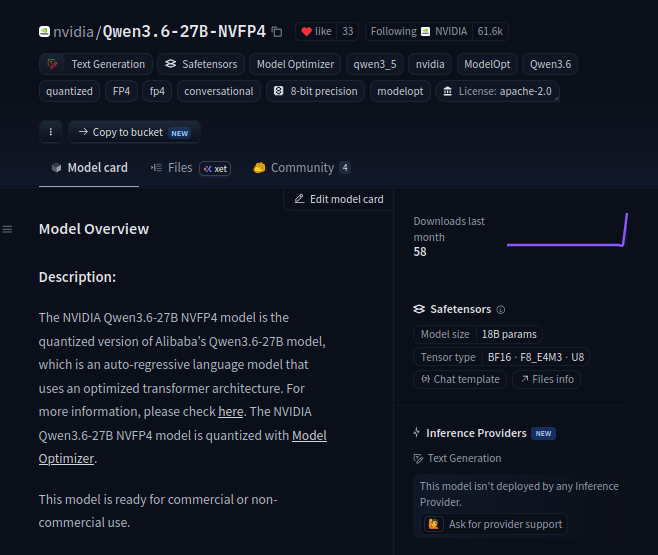Click the Description: heading
The width and height of the screenshot is (658, 555).
pos(77,277)
